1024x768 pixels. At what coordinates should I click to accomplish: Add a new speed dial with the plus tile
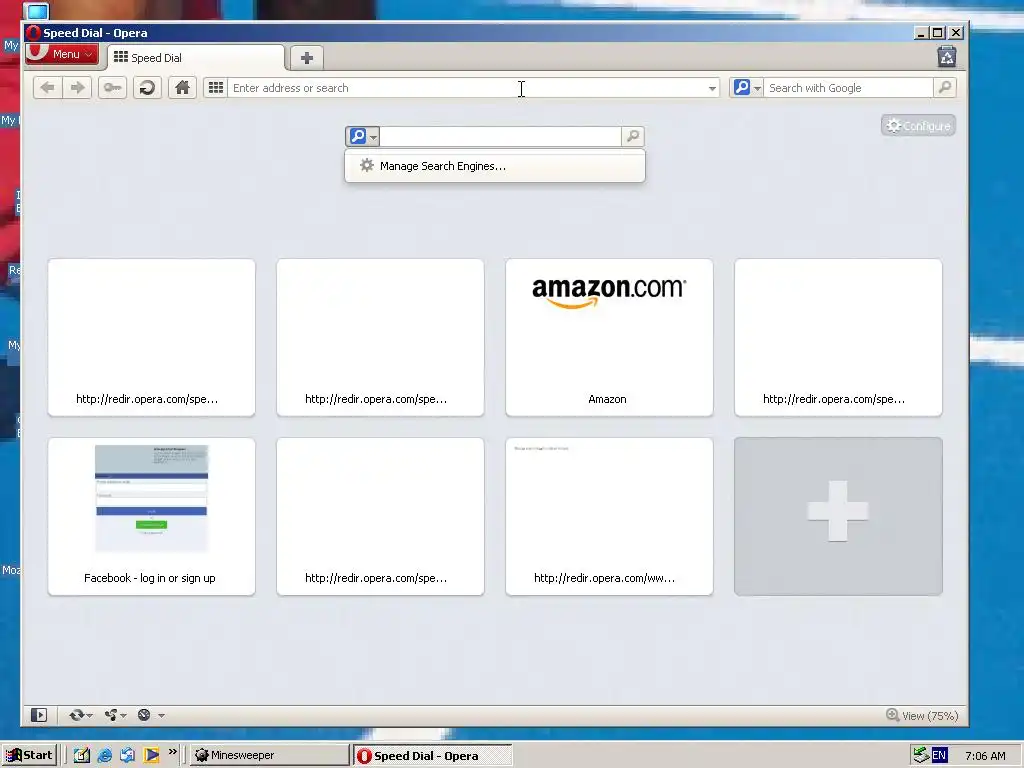coord(838,516)
